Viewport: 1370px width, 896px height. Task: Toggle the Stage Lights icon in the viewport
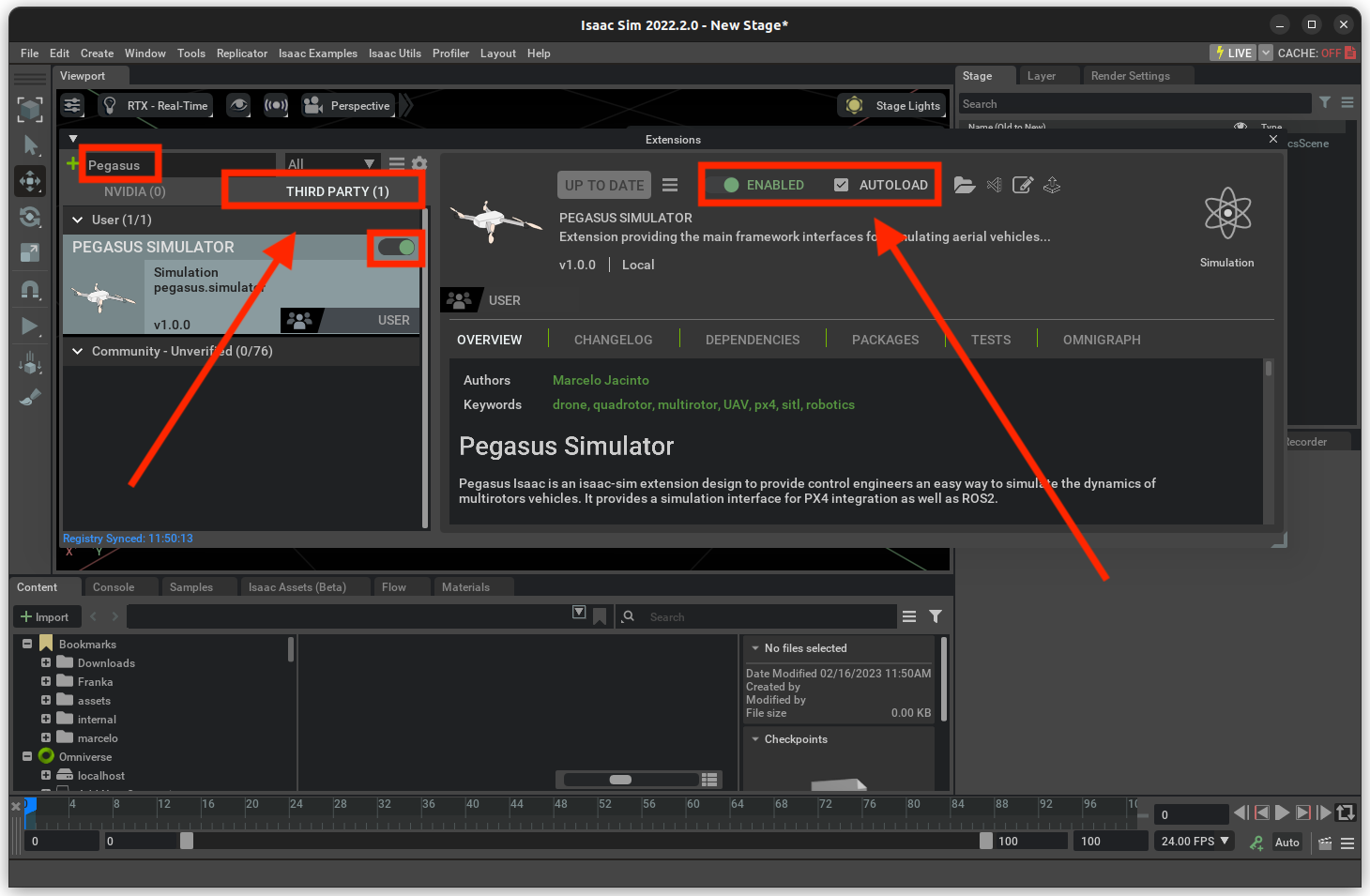click(x=854, y=105)
